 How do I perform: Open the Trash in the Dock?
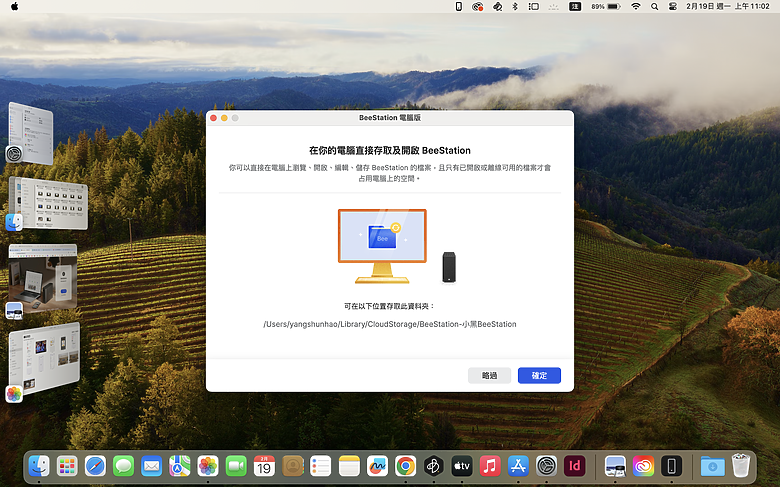pos(741,465)
